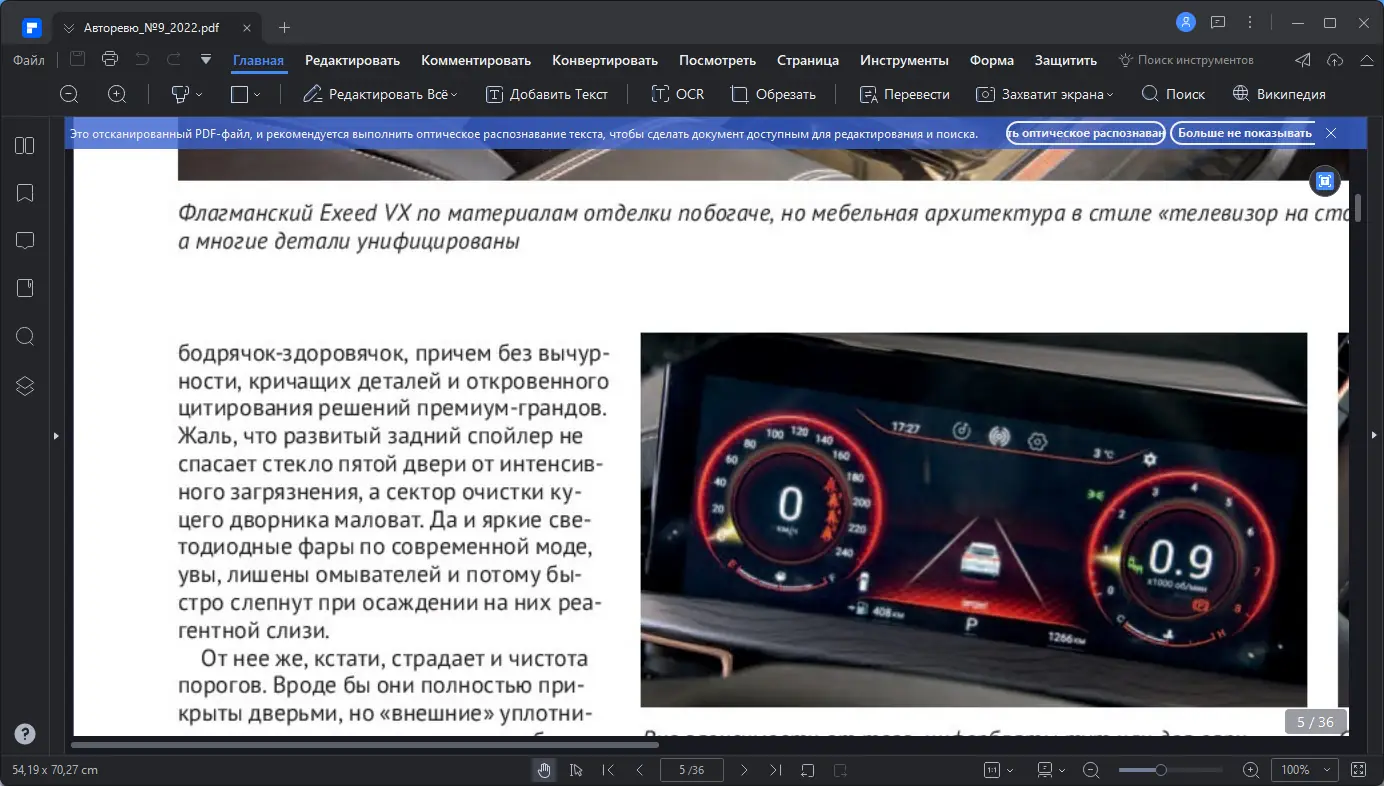Open the bookmarks panel in the sidebar
The width and height of the screenshot is (1384, 786).
click(25, 193)
